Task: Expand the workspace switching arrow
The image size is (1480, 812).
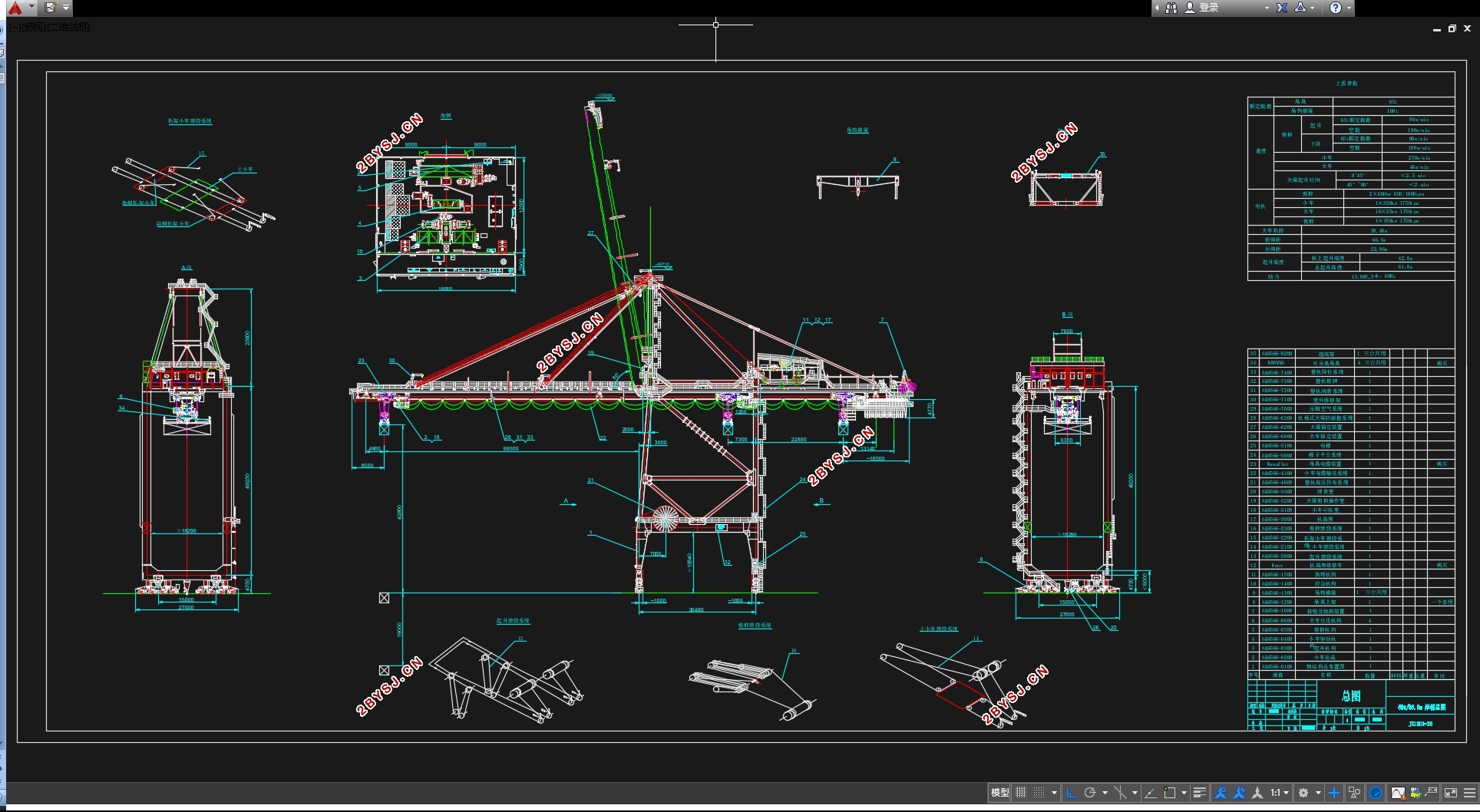Action: 1318,793
